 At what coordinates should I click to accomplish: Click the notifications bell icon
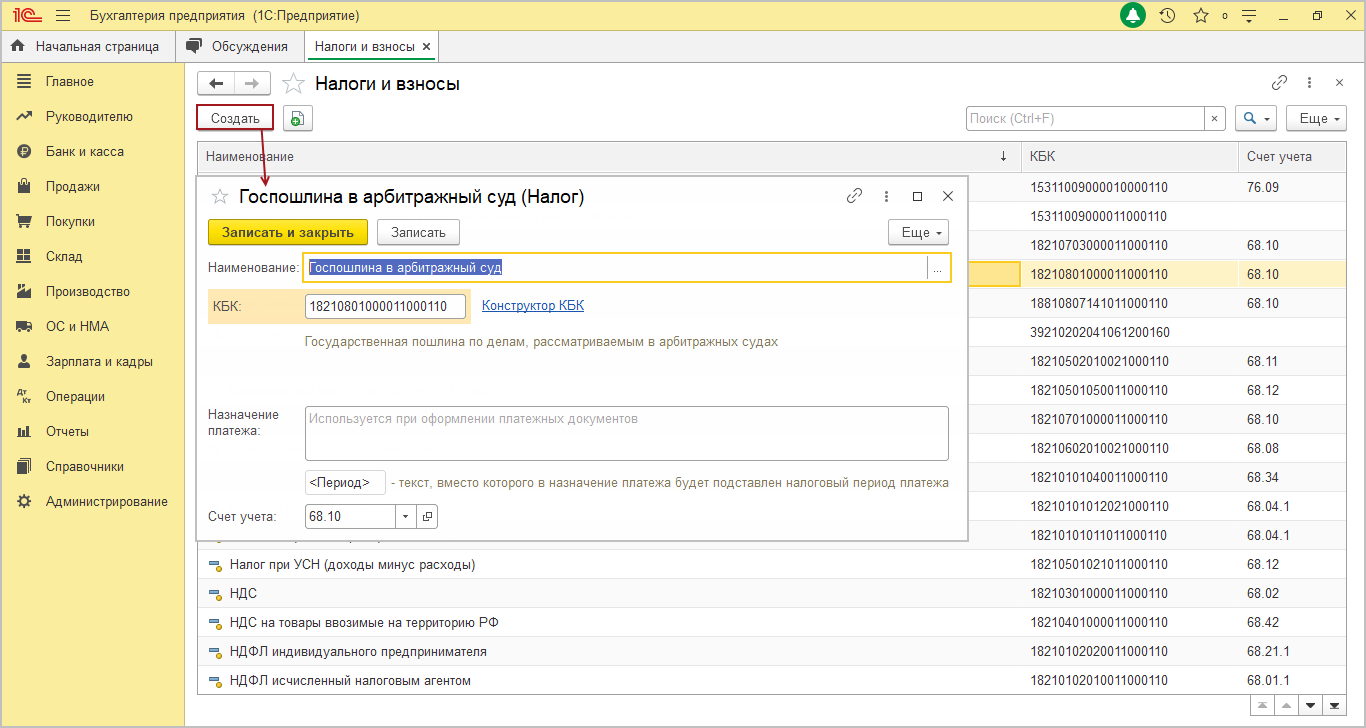coord(1133,16)
